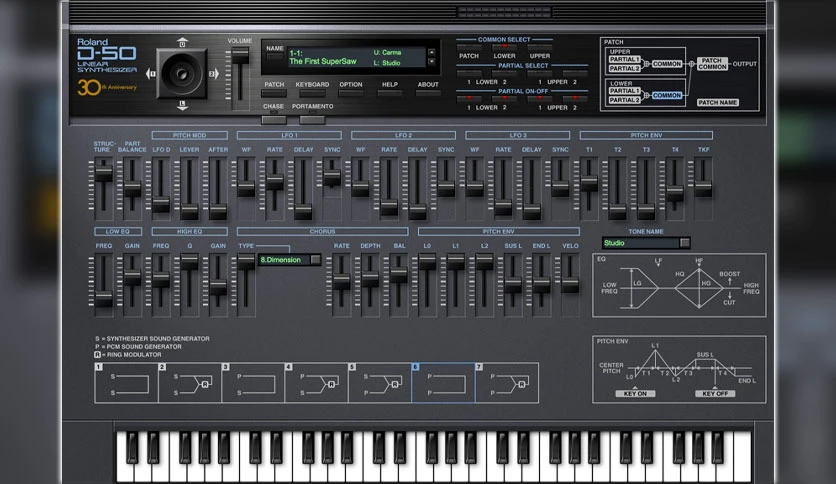Open the About menu
Screen dimensions: 836x484
pyautogui.click(x=428, y=93)
